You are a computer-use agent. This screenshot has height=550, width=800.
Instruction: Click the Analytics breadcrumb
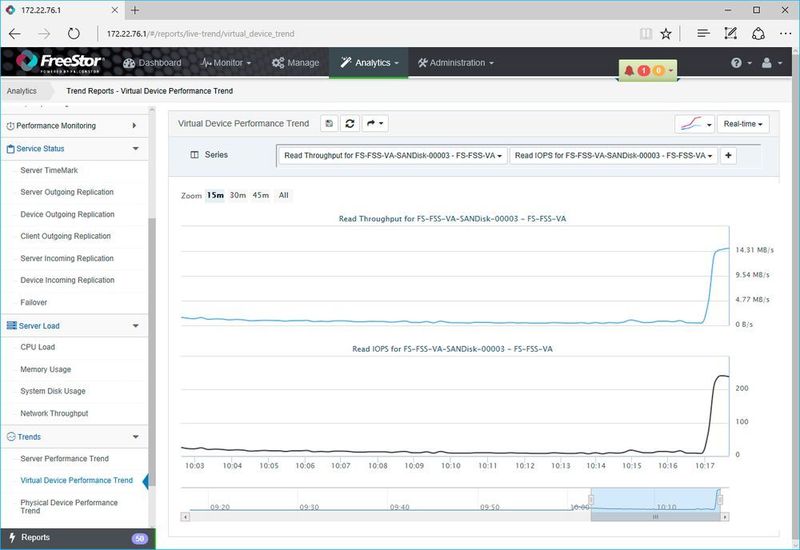click(x=22, y=91)
